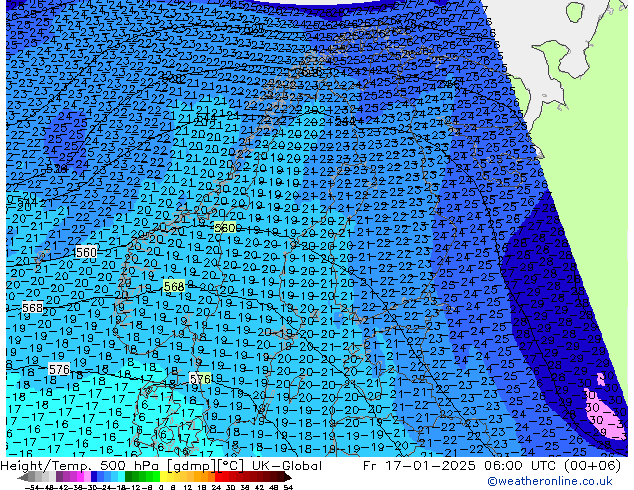The image size is (634, 490).
Task: Click the yellow-highlighted 568 contour label
Action: click(174, 286)
